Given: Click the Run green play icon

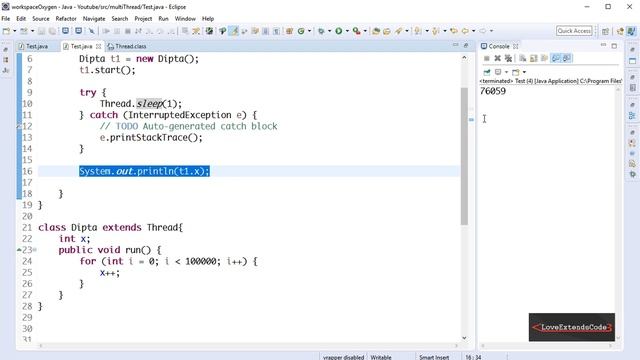Looking at the screenshot, I should click(x=339, y=31).
